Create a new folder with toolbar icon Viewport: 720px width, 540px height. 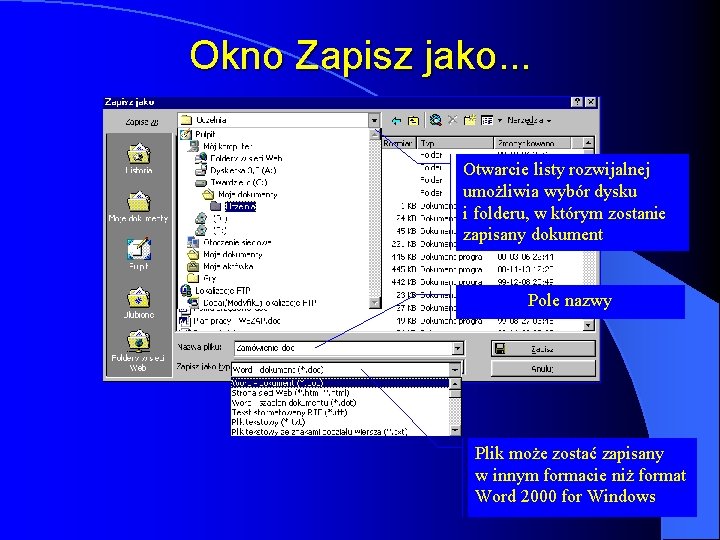(x=469, y=120)
